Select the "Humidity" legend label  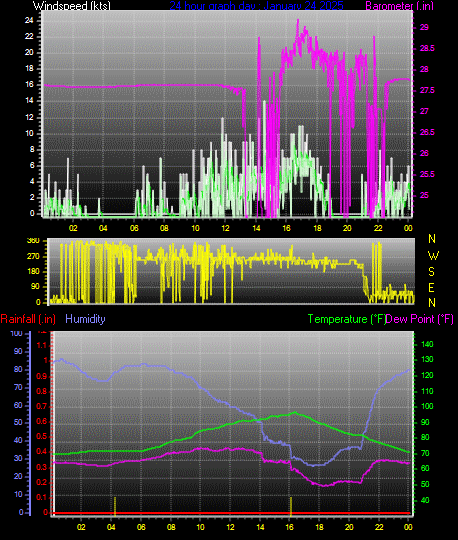85,319
